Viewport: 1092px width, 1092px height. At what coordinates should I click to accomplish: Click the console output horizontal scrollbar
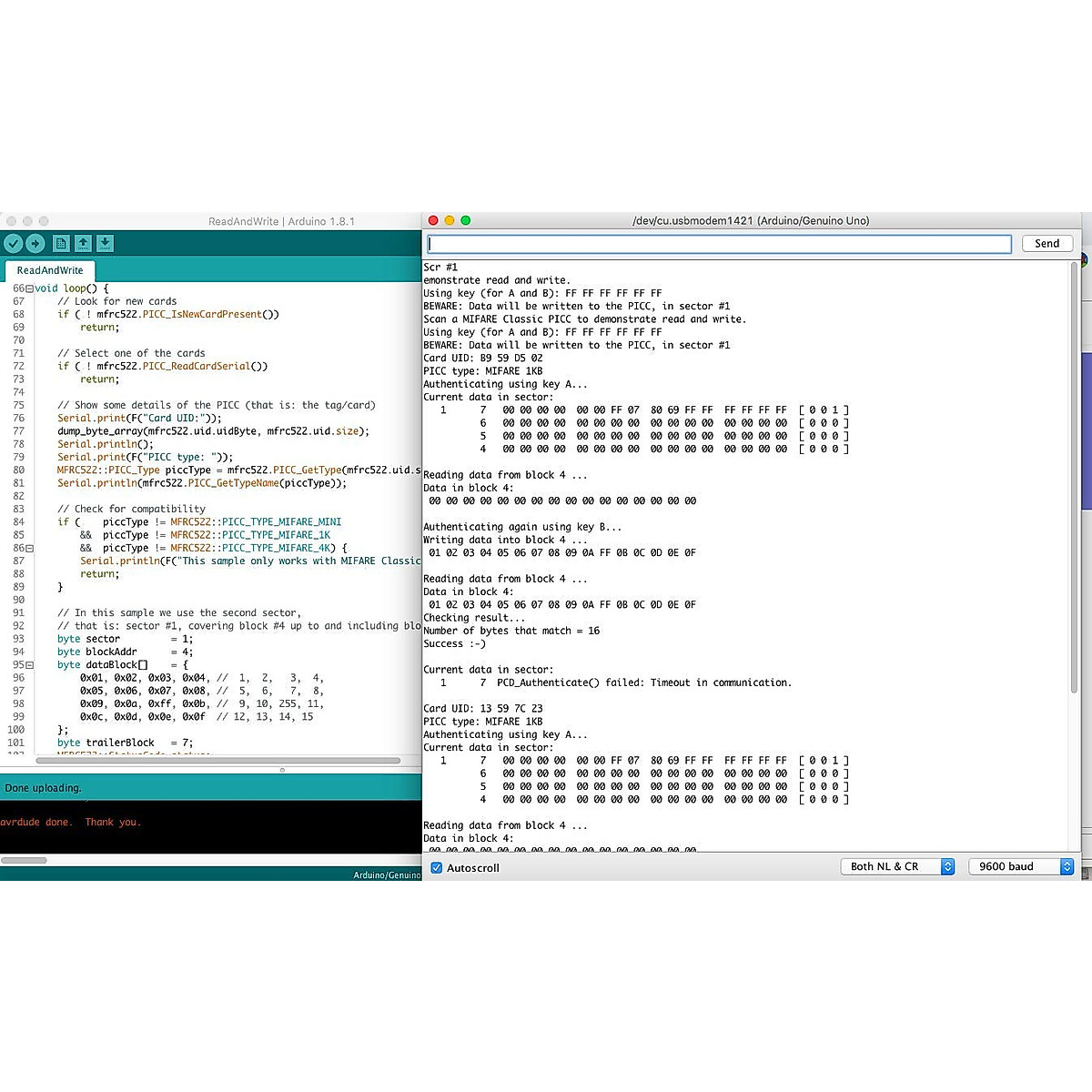coord(24,860)
